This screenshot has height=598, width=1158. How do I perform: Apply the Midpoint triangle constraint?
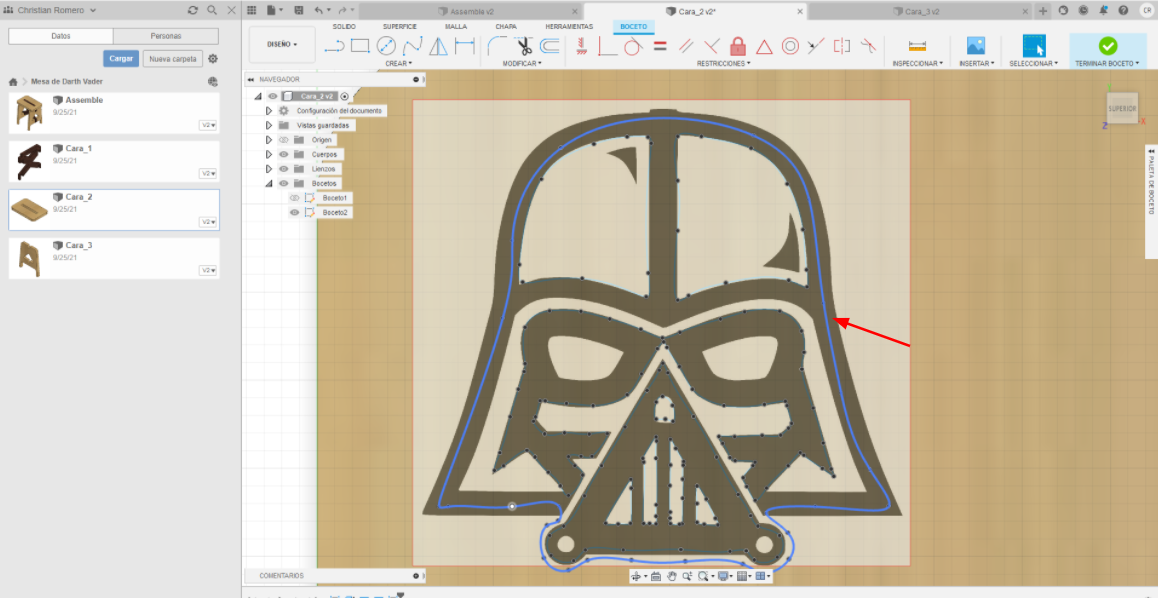pos(764,47)
